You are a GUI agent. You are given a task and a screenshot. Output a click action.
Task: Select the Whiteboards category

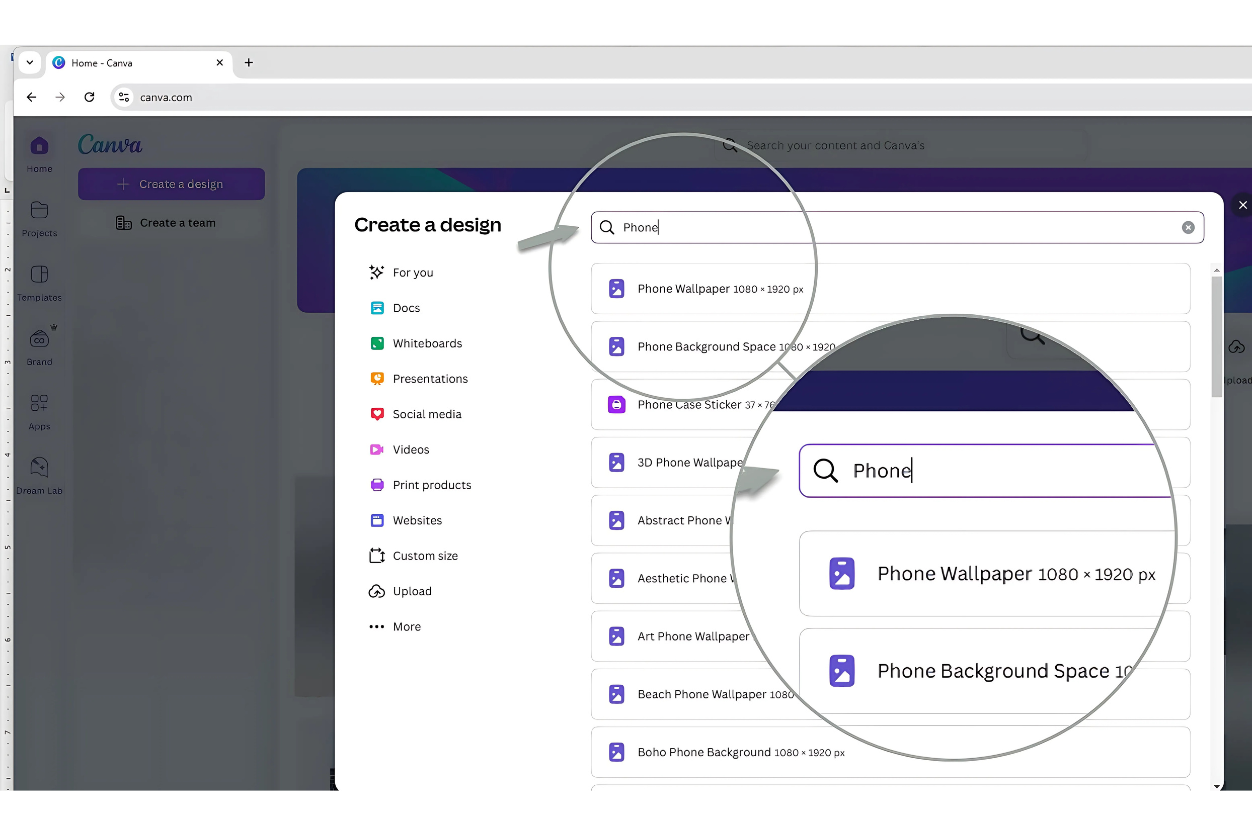[415, 343]
